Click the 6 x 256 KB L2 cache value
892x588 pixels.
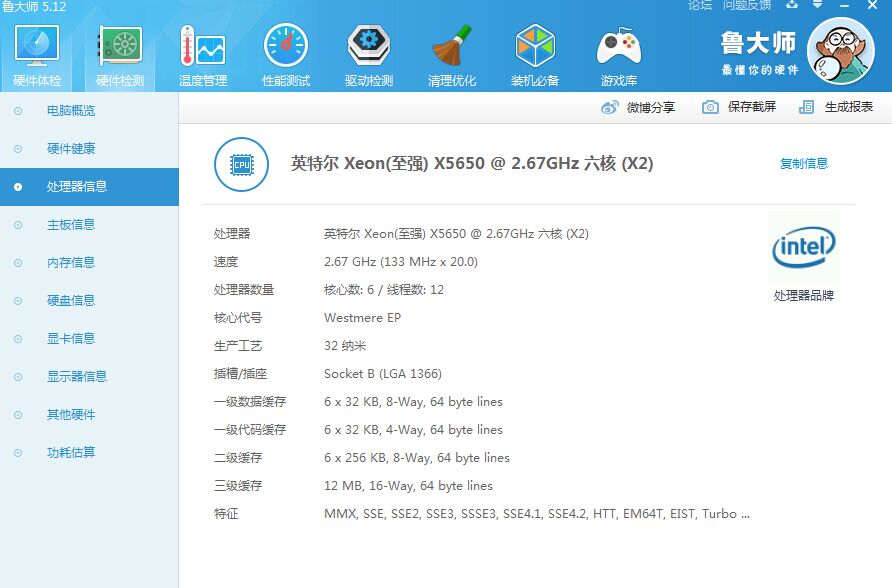[416, 458]
